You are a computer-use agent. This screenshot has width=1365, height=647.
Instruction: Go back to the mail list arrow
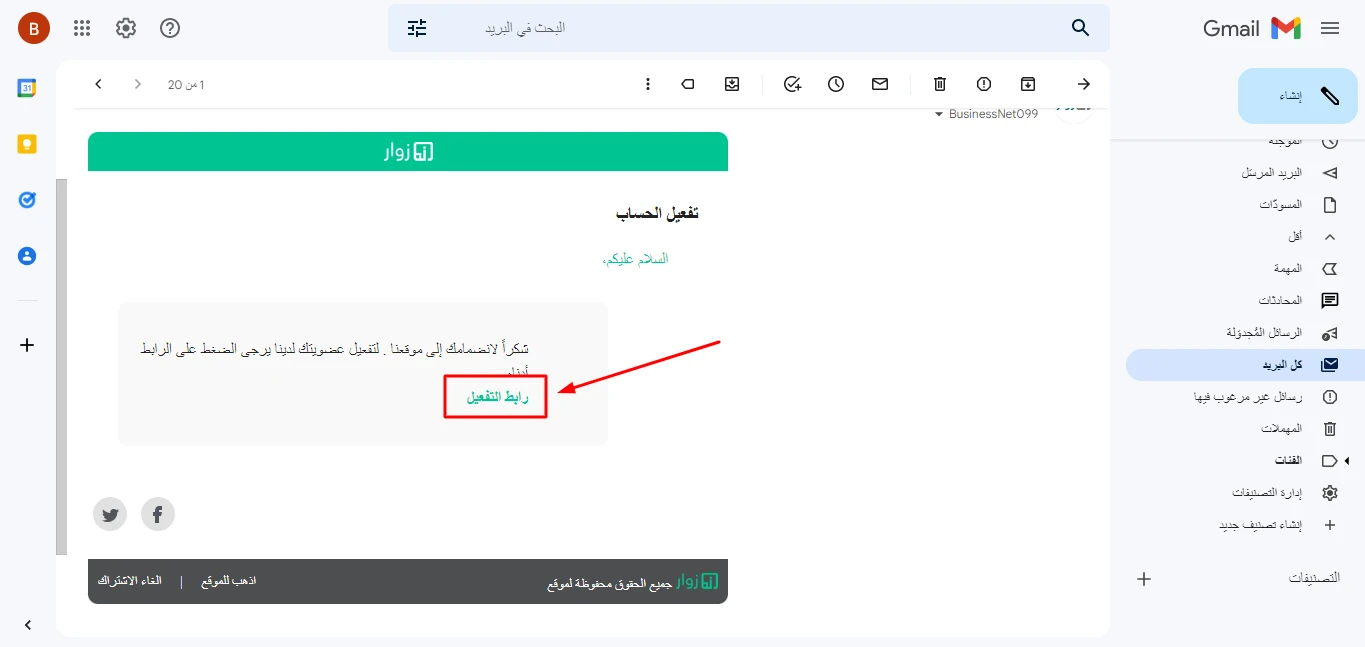pyautogui.click(x=1084, y=84)
